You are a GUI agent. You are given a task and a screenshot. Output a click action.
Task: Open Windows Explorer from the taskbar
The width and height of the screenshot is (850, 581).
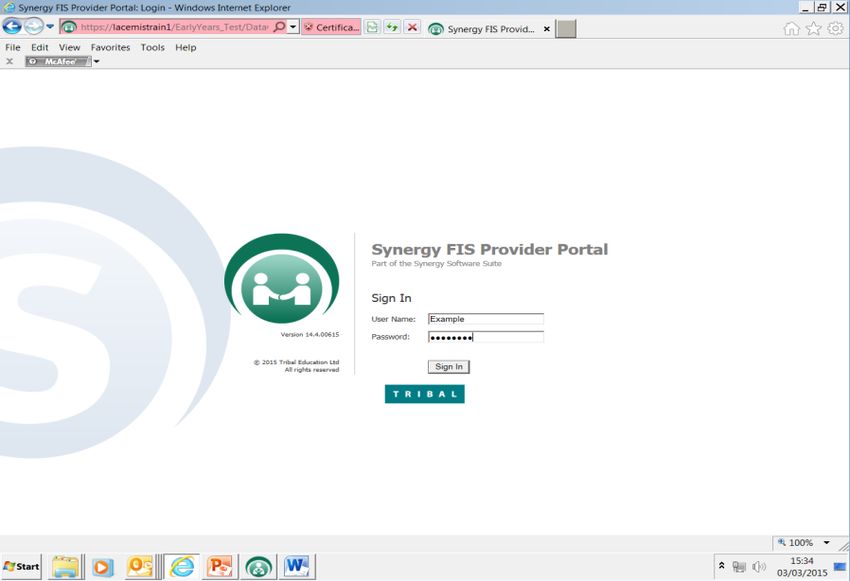pos(66,567)
